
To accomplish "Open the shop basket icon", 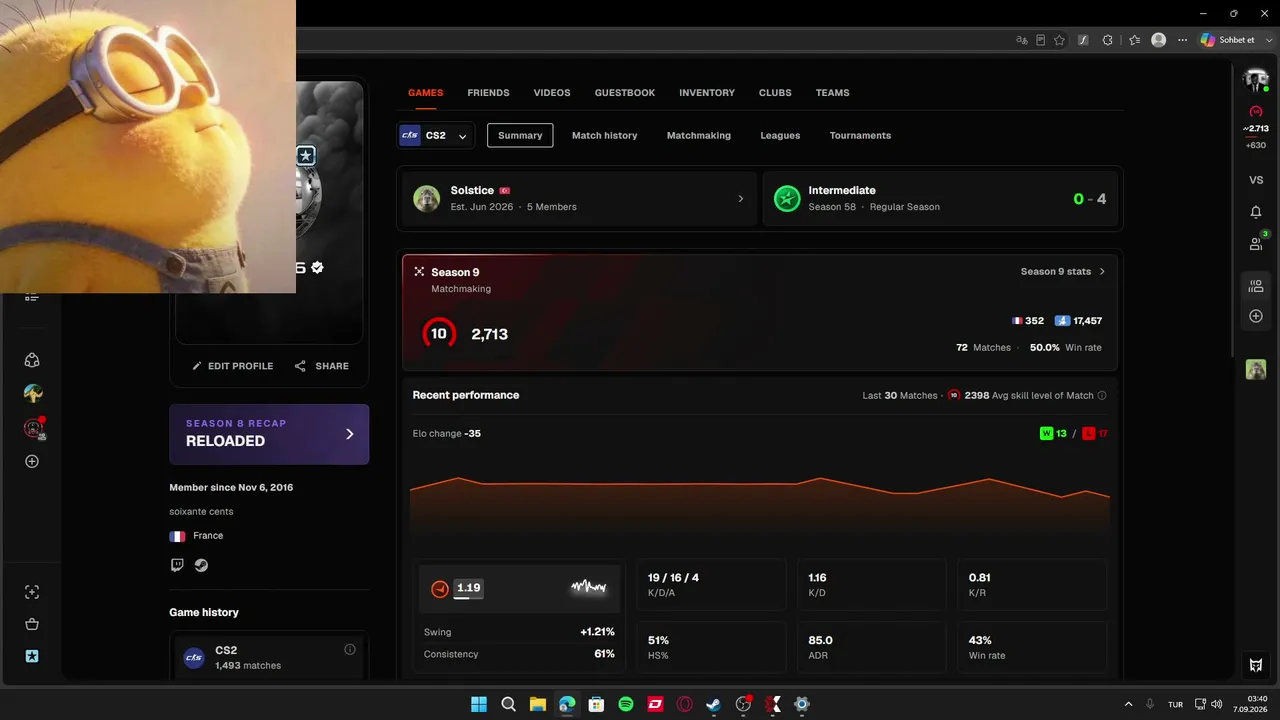I will [x=32, y=624].
